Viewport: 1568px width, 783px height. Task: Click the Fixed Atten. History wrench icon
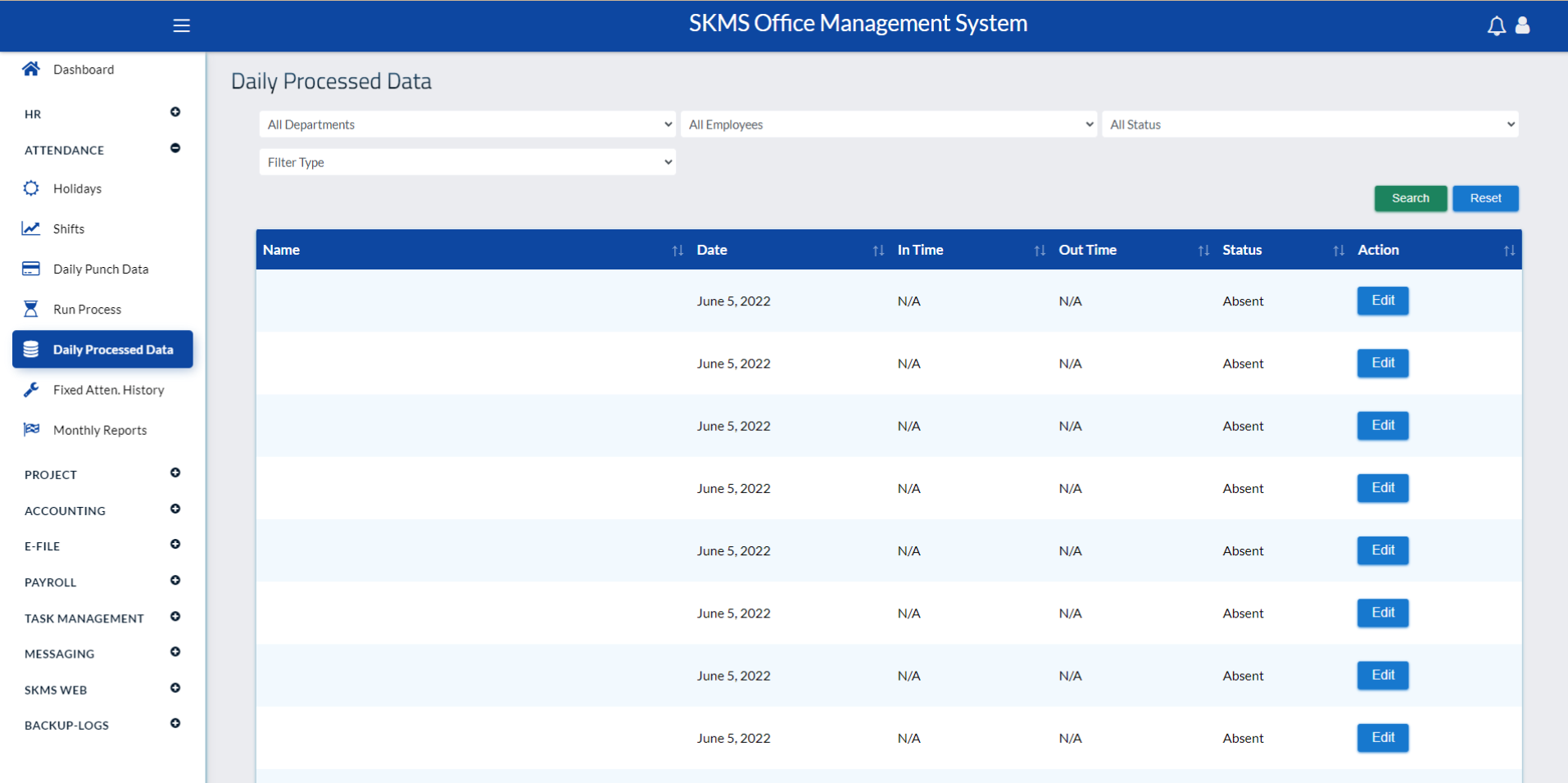pos(31,389)
